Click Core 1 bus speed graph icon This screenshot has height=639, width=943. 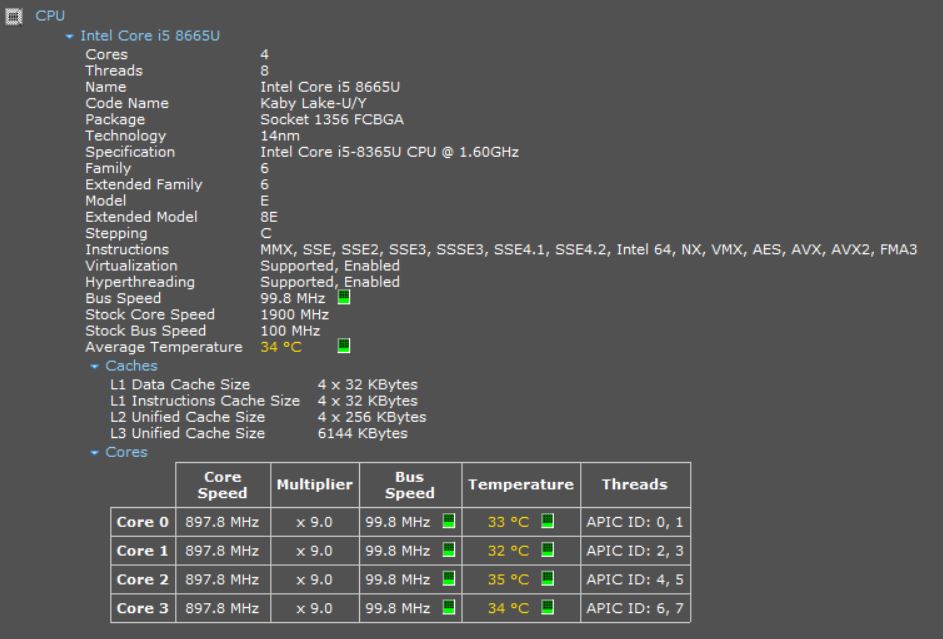tap(446, 550)
